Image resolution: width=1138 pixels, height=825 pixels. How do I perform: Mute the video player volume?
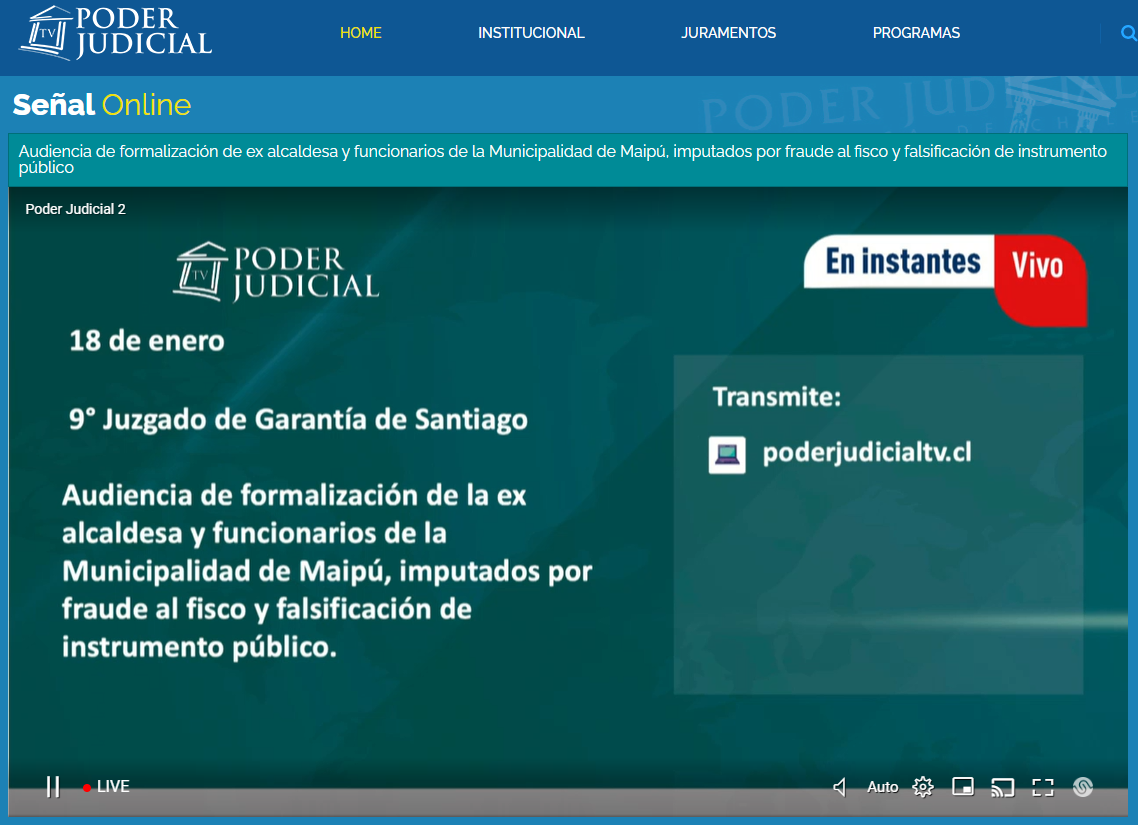pyautogui.click(x=840, y=787)
